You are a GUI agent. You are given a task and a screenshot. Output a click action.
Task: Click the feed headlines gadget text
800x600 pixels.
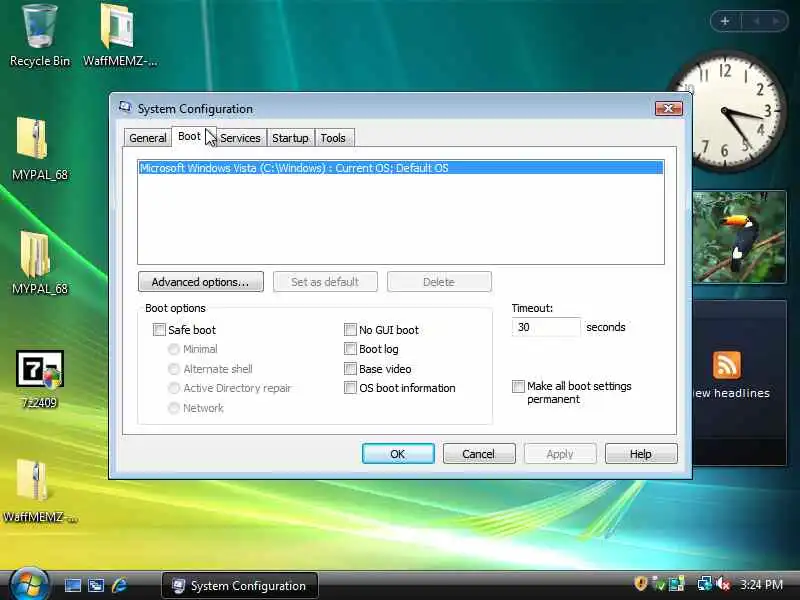(x=732, y=393)
